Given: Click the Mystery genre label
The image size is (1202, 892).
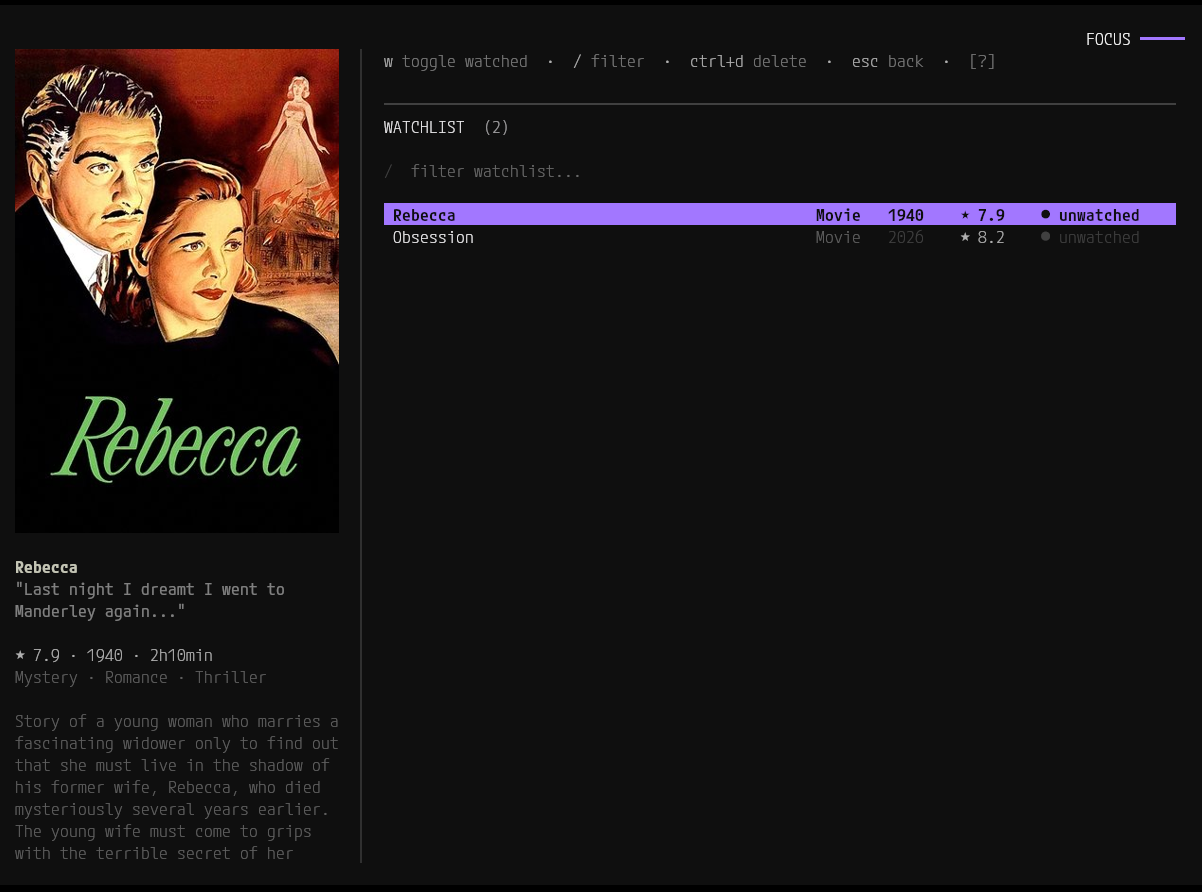Looking at the screenshot, I should [x=46, y=678].
